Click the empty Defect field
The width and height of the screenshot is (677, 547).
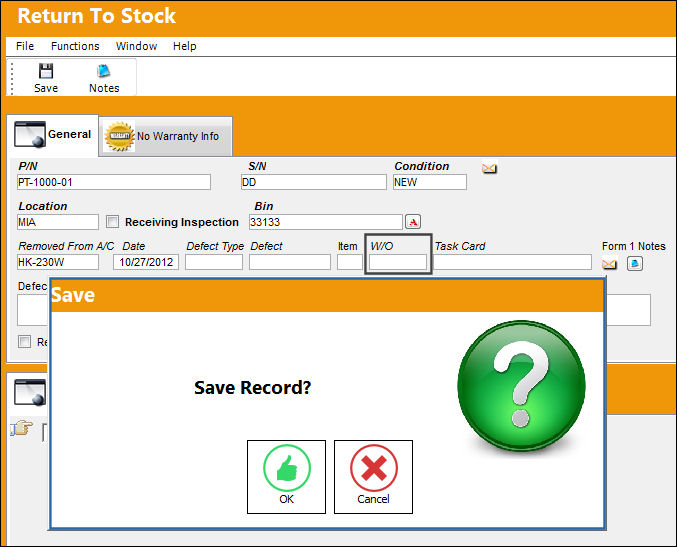coord(290,262)
